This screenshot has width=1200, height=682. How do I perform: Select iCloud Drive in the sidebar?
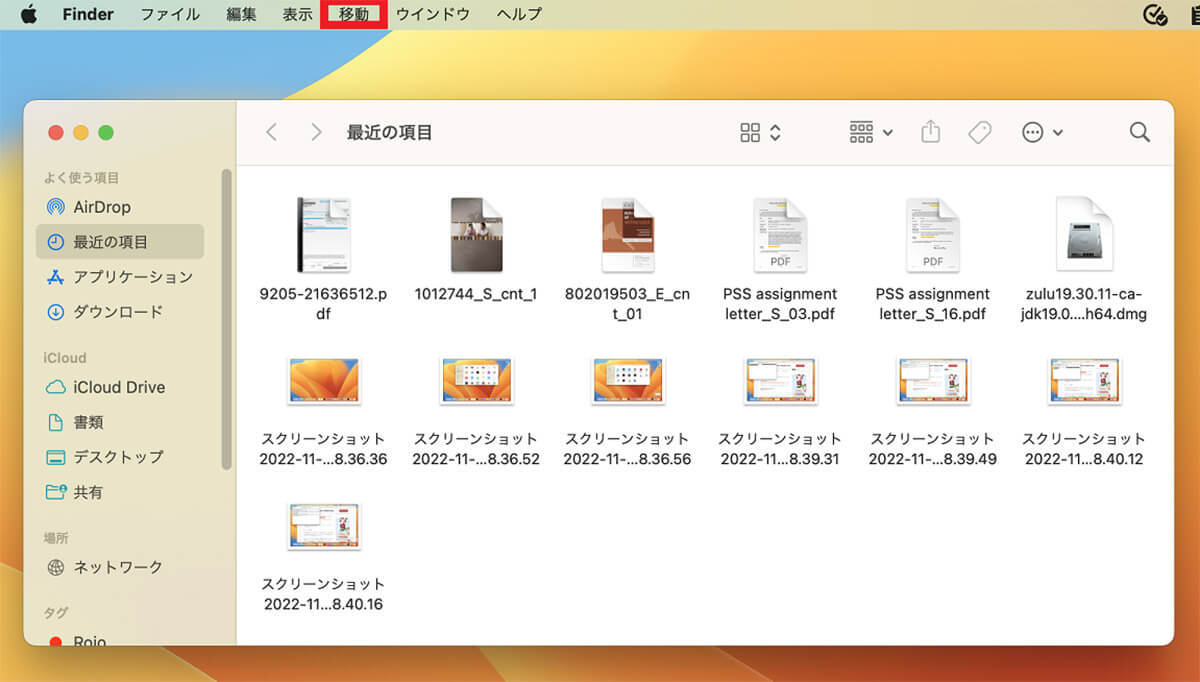click(119, 387)
